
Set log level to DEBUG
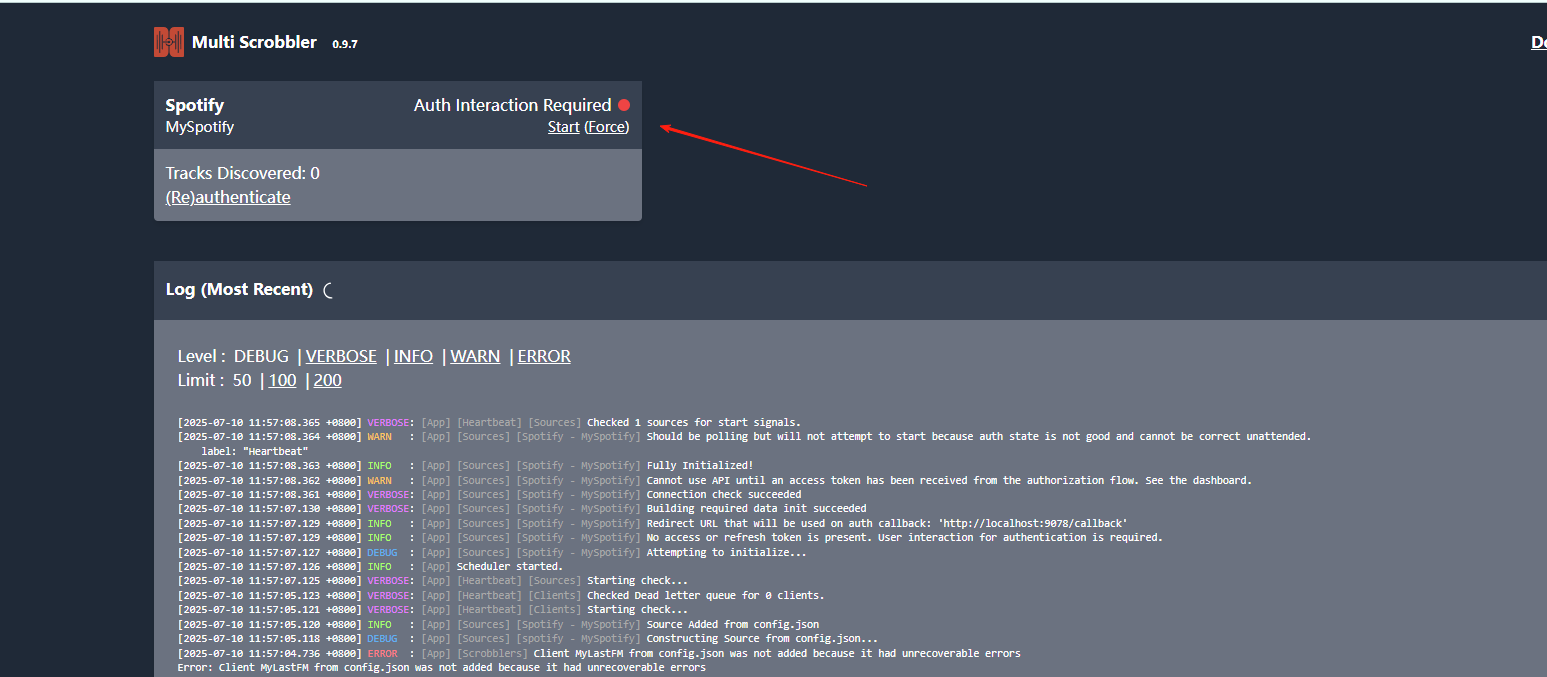(261, 356)
